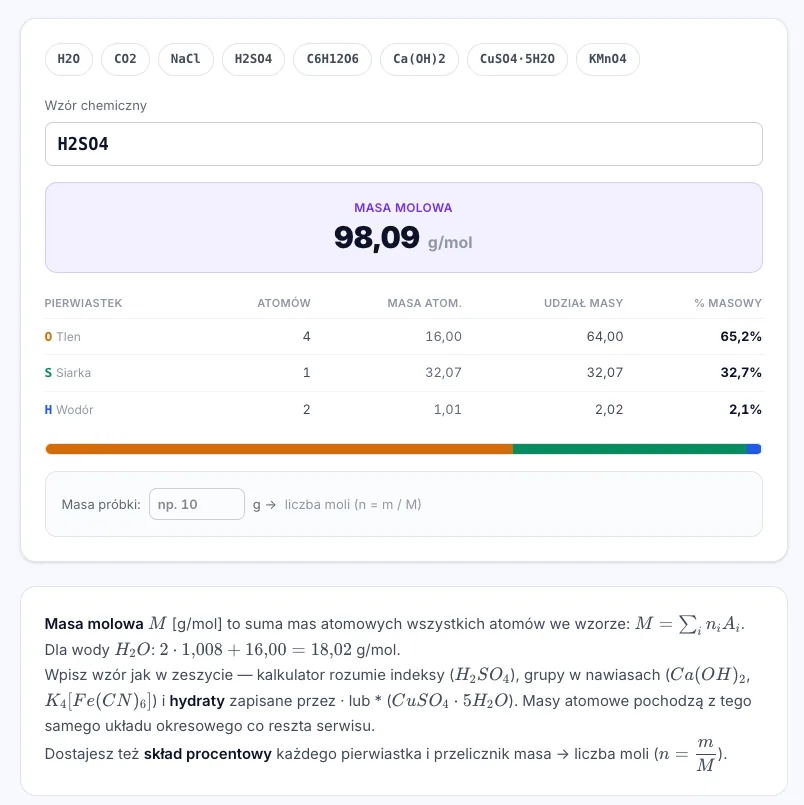Choose the NaCl formula chip
Image resolution: width=804 pixels, height=805 pixels.
185,59
